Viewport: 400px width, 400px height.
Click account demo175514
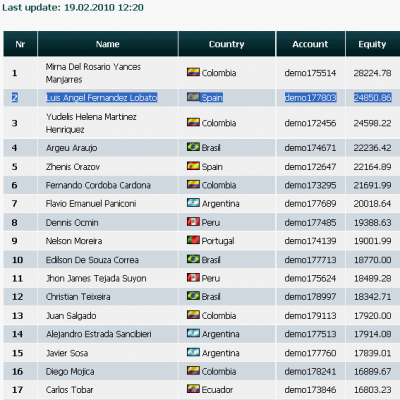pyautogui.click(x=310, y=73)
